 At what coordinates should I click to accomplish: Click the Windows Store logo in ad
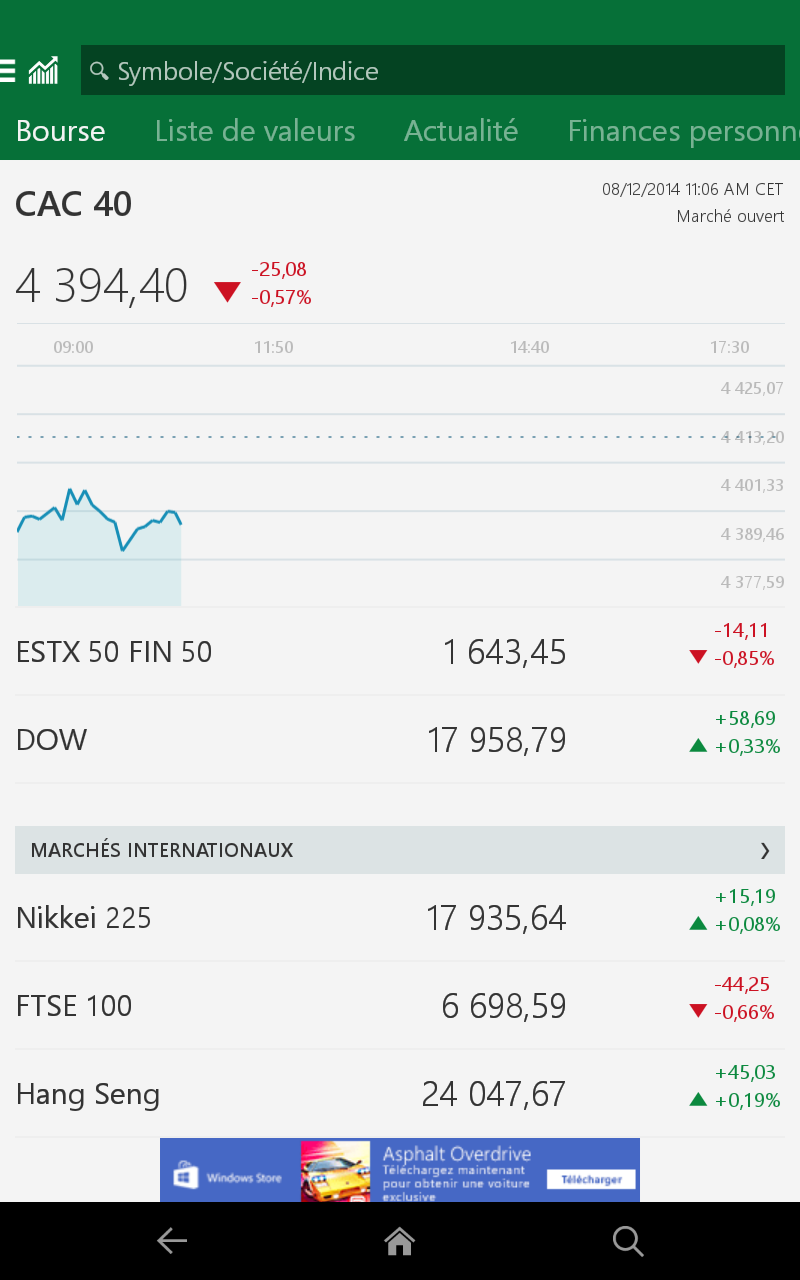(186, 1176)
